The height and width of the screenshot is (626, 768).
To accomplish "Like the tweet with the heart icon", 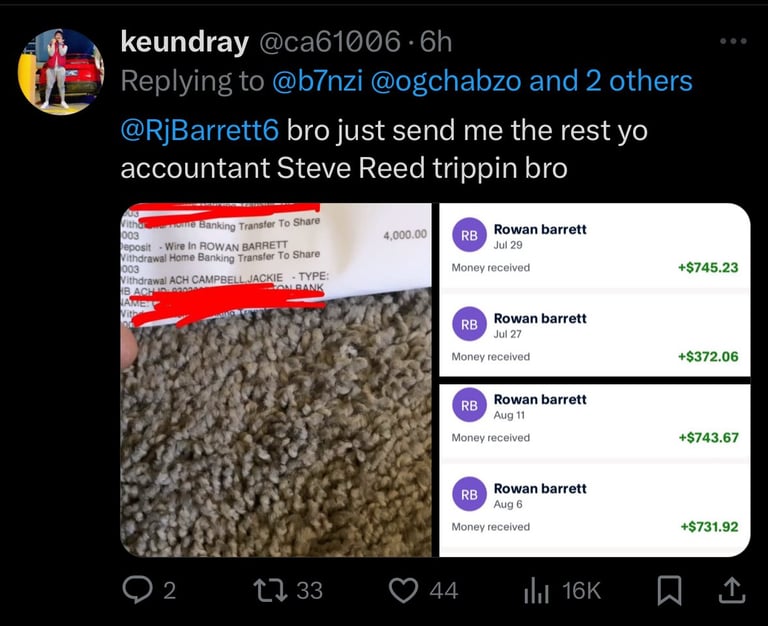I will 403,590.
